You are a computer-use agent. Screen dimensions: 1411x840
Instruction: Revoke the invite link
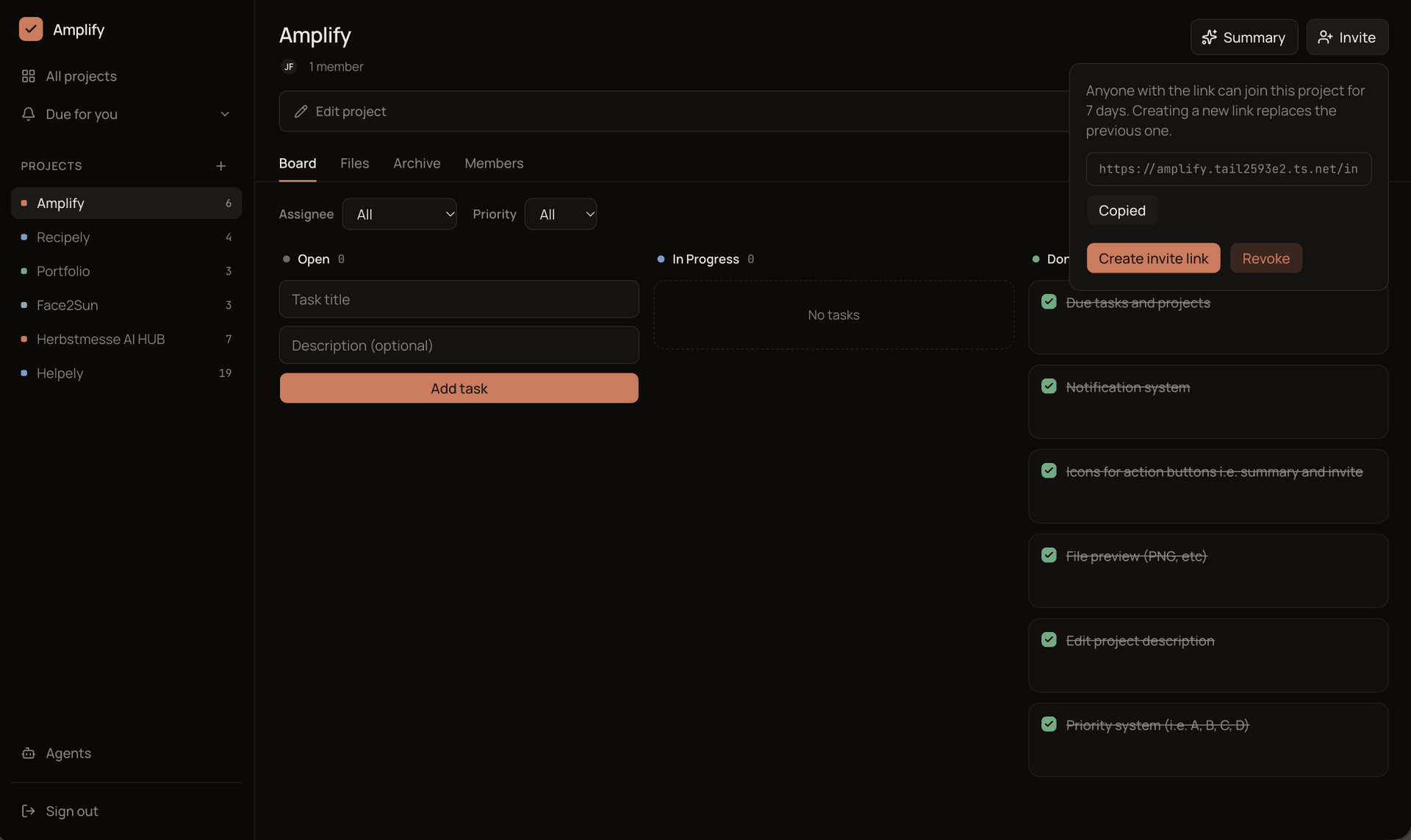1265,259
